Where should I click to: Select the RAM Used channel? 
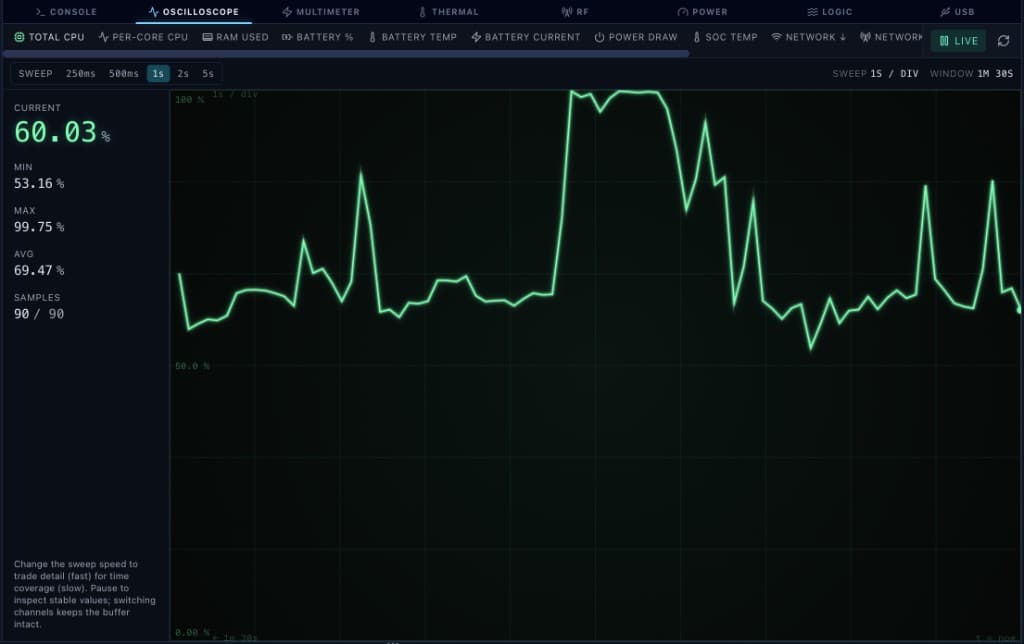235,37
